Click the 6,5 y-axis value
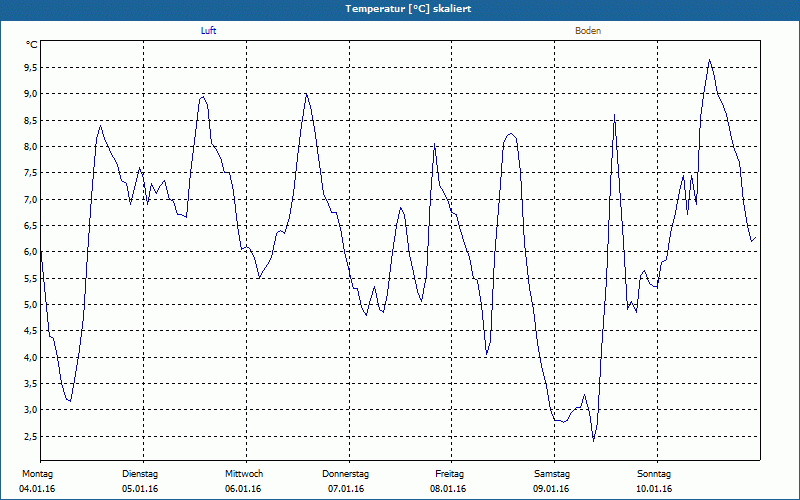 (32, 226)
